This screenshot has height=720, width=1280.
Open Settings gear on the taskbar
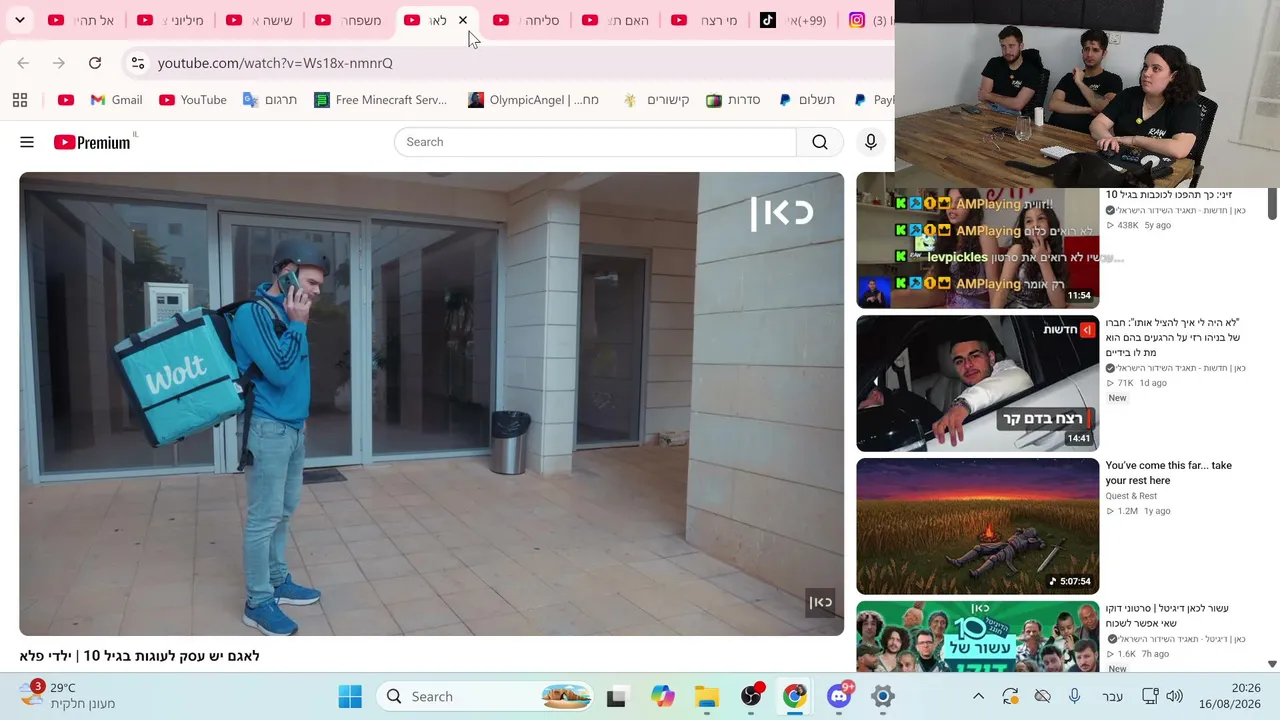[x=883, y=697]
